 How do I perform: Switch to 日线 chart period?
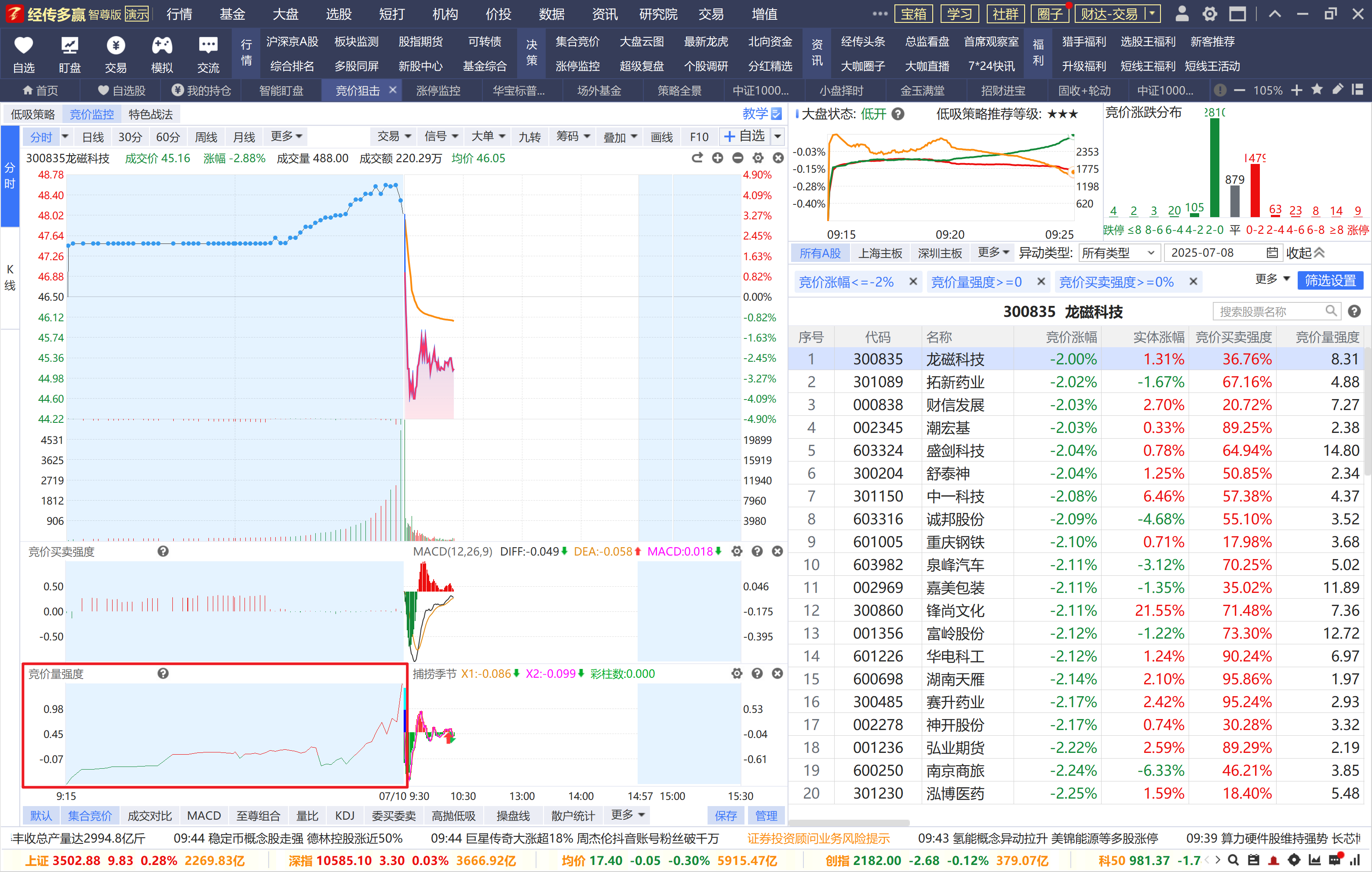click(x=93, y=137)
